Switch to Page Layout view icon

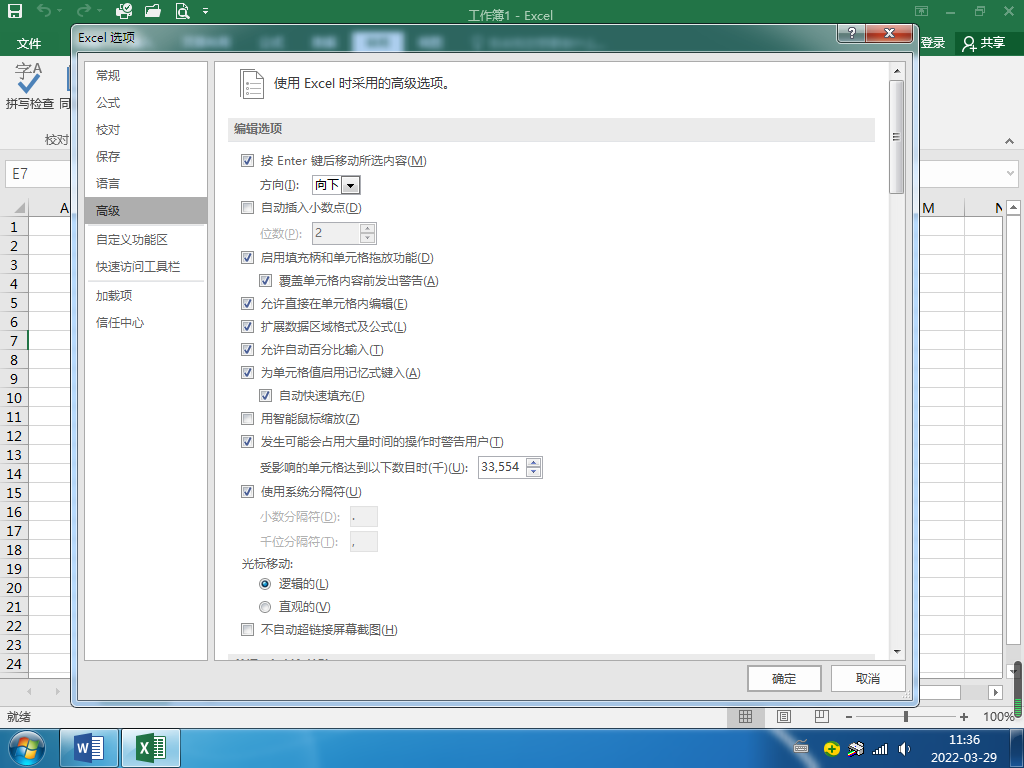(x=784, y=716)
